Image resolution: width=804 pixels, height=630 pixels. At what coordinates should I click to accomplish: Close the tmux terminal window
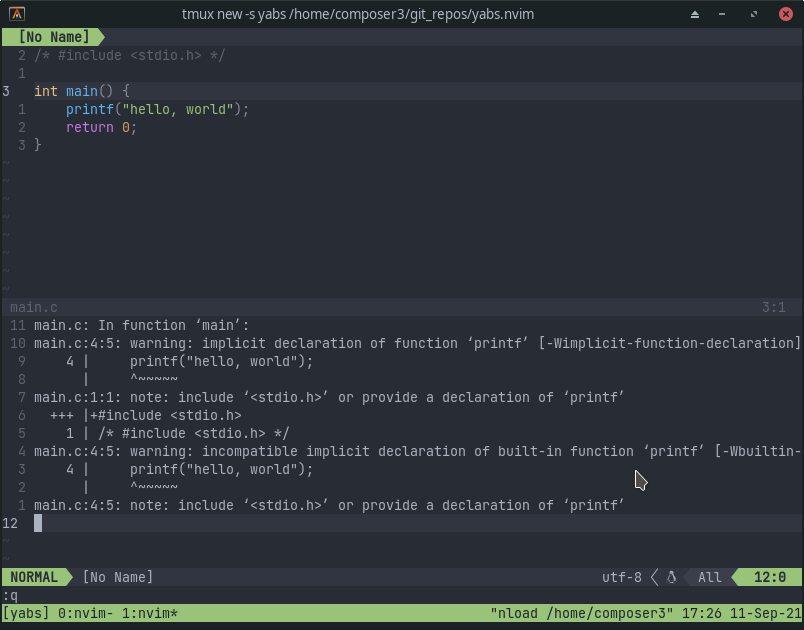(786, 14)
